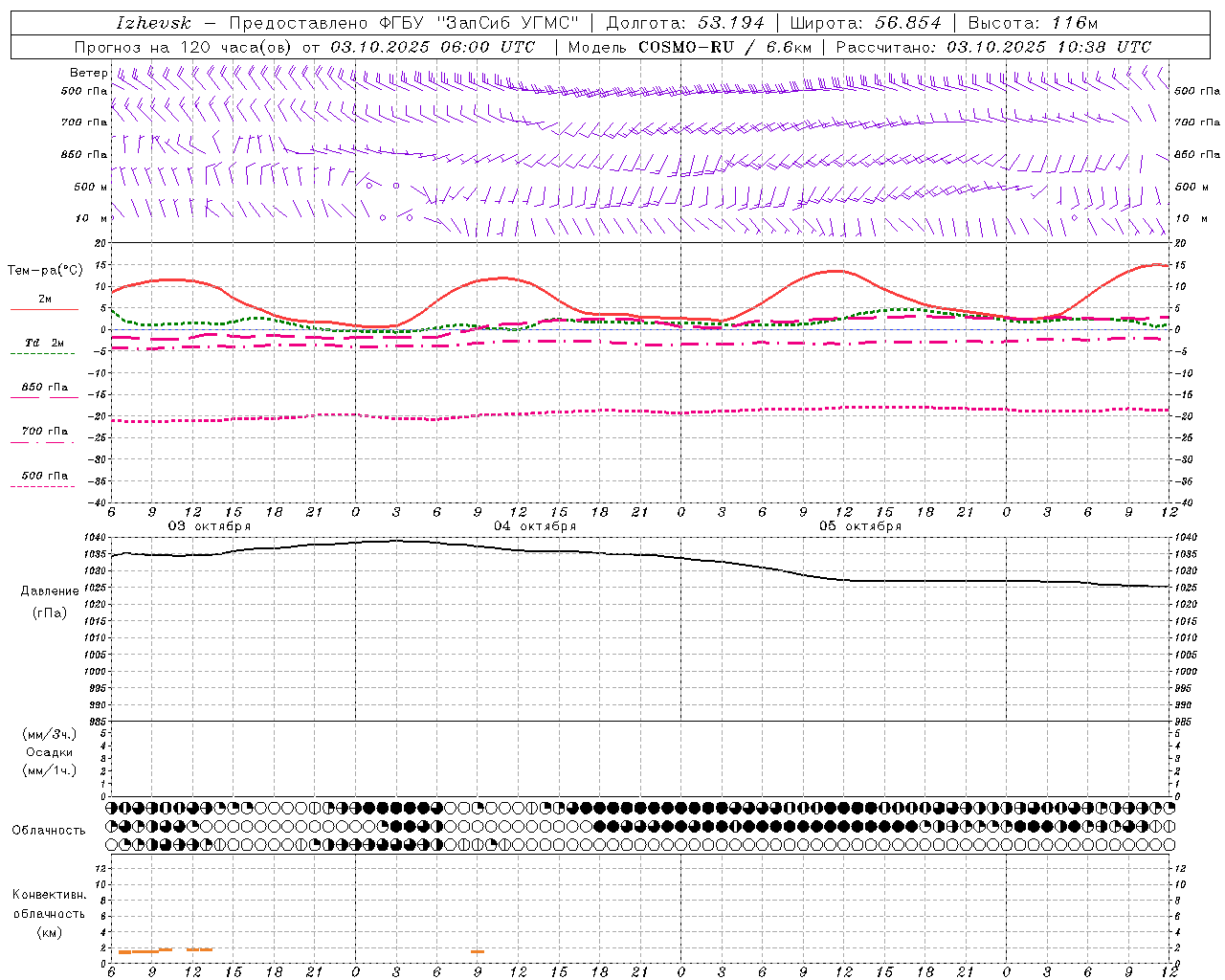This screenshot has height=980, width=1225.
Task: Click the (гПа) unit under Давление
Action: pyautogui.click(x=50, y=612)
